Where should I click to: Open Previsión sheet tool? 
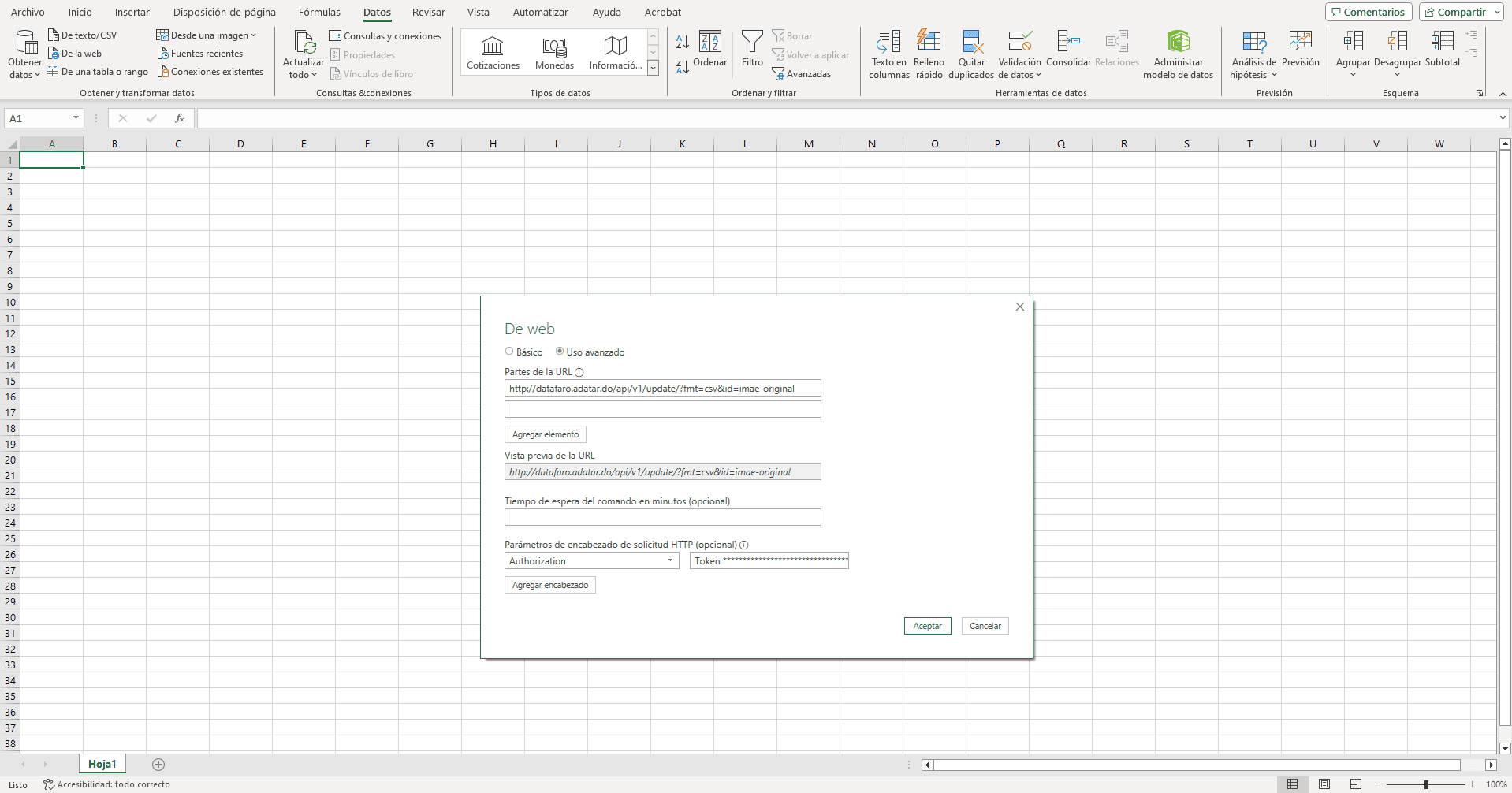click(1300, 49)
